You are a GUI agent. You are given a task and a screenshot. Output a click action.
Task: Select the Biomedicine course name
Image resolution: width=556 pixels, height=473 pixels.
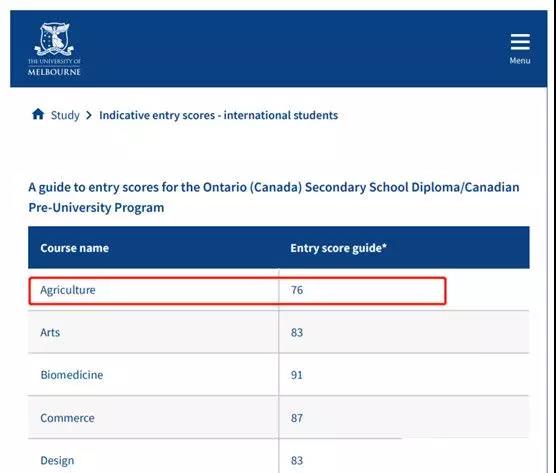pyautogui.click(x=72, y=375)
